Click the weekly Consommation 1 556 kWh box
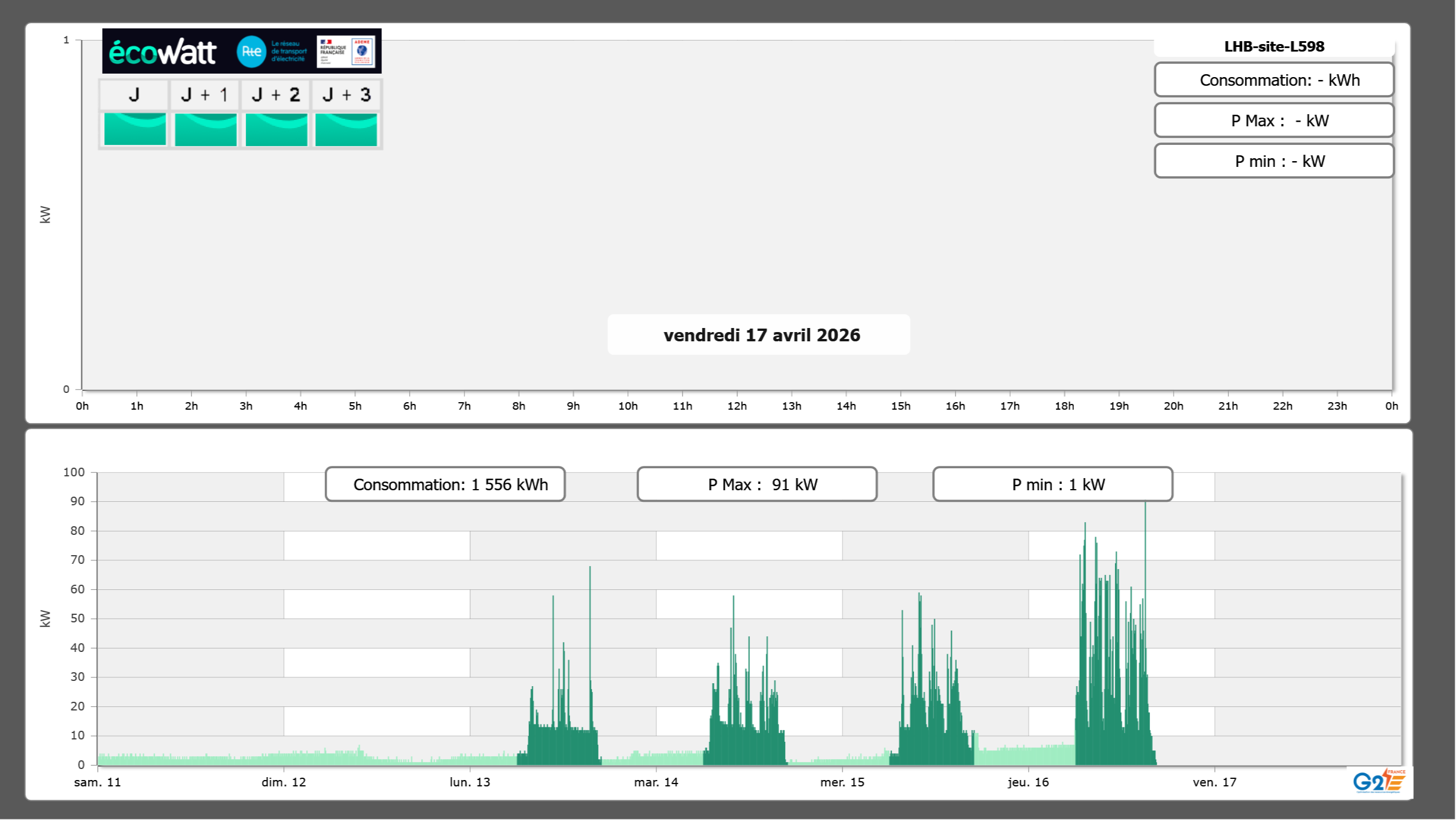The image size is (1456, 820). (x=445, y=484)
